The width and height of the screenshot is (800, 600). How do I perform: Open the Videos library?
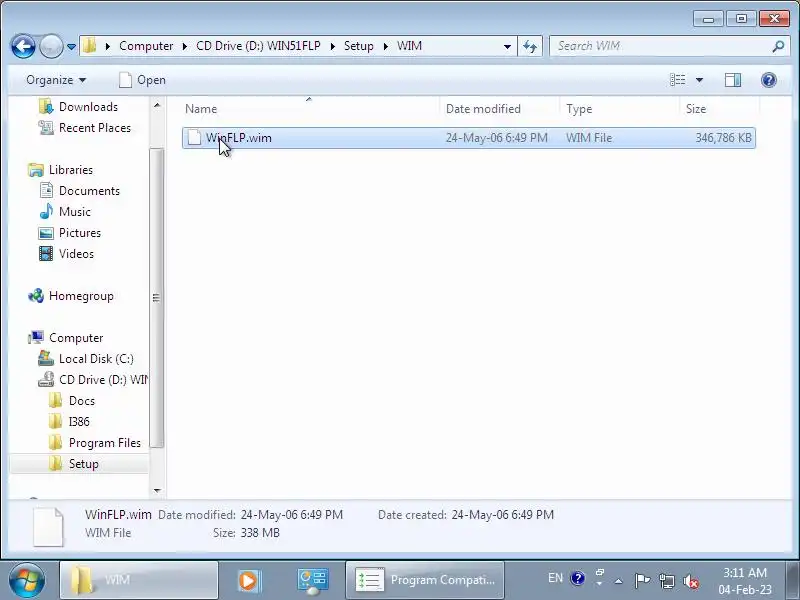pos(67,254)
